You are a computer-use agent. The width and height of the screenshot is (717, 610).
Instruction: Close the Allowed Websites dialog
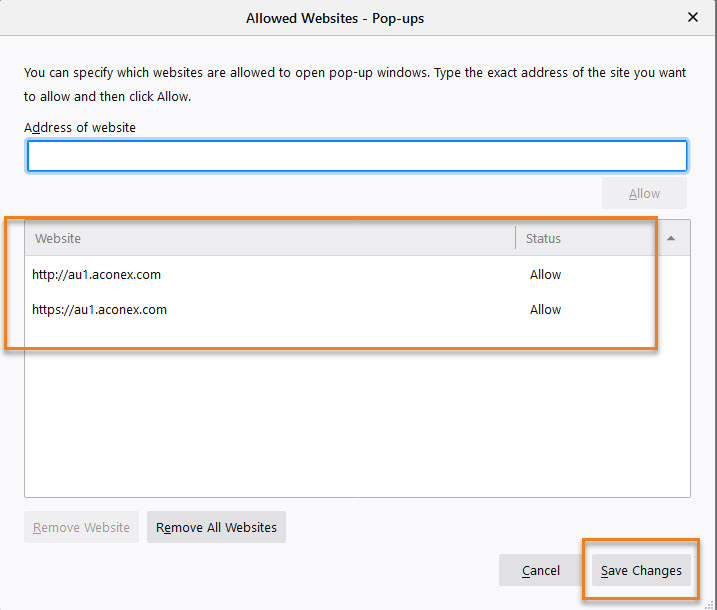(692, 17)
